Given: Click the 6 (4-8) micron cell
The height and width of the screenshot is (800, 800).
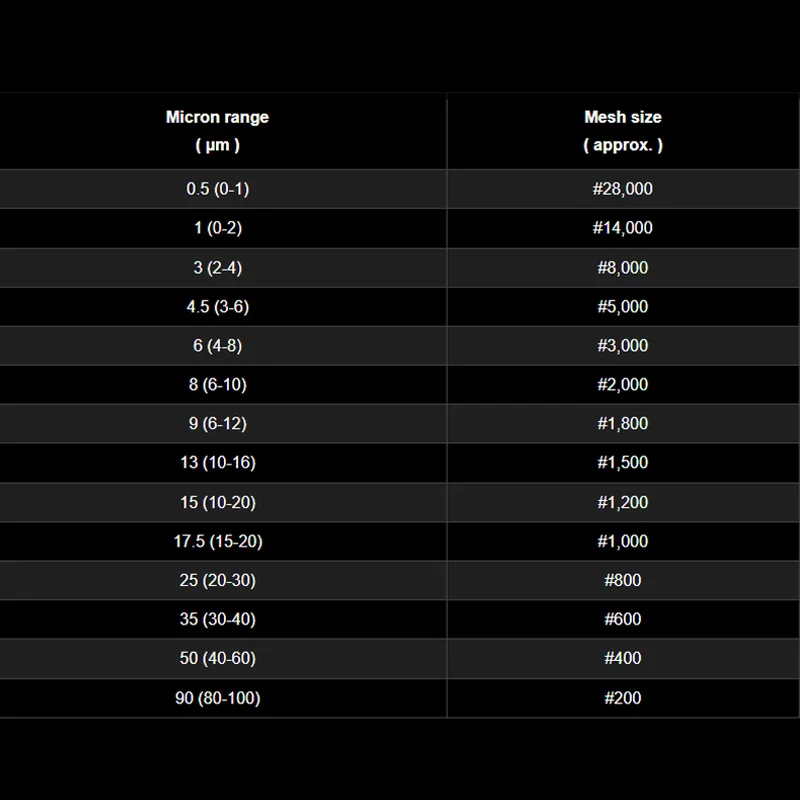Looking at the screenshot, I should [x=217, y=346].
